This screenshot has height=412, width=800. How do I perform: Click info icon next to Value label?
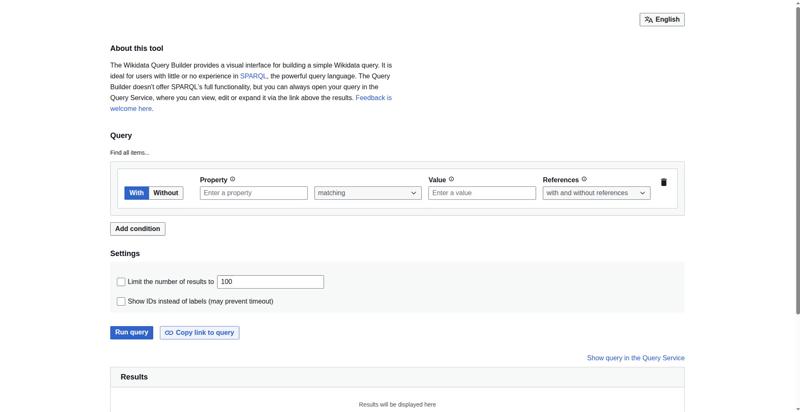click(x=451, y=180)
